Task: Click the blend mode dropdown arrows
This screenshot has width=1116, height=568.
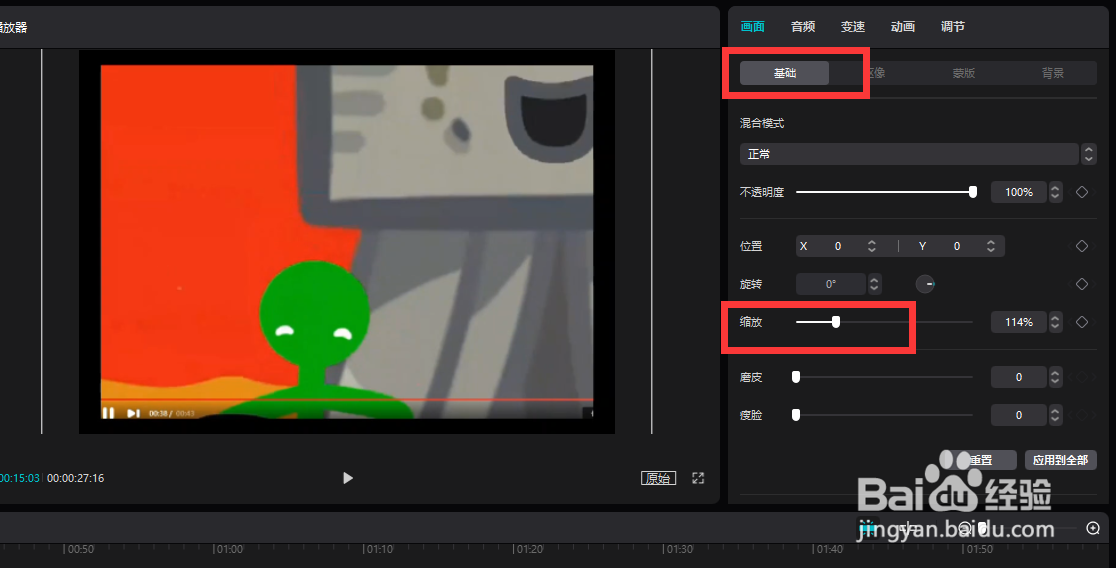Action: tap(1088, 154)
